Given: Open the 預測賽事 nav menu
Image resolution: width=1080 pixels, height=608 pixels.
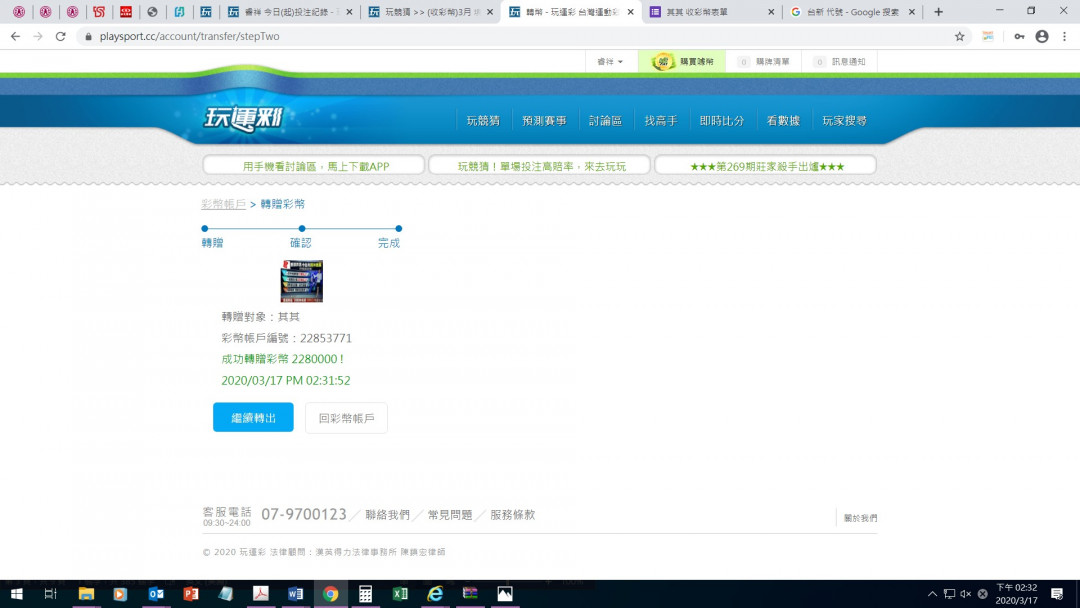Looking at the screenshot, I should [x=544, y=120].
